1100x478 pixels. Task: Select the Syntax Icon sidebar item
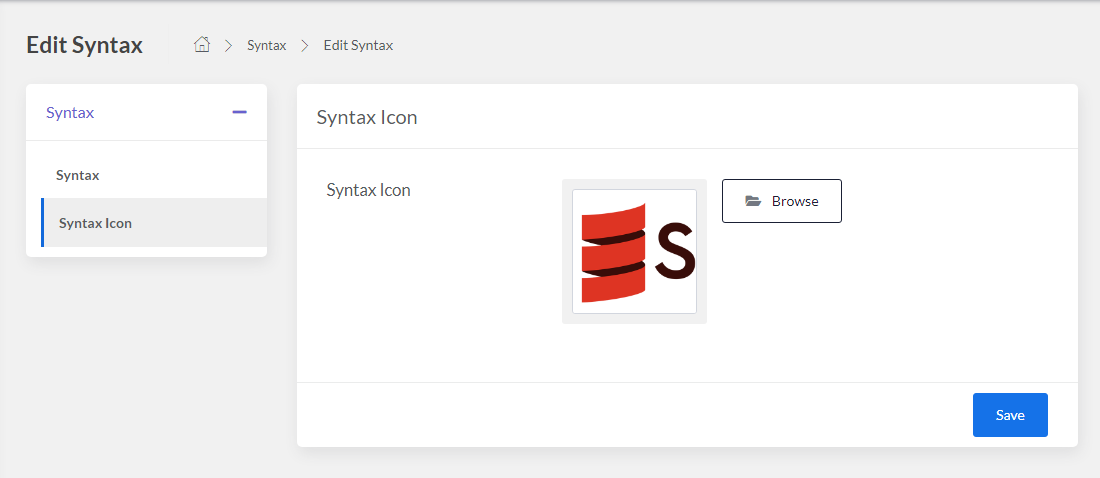click(x=154, y=223)
